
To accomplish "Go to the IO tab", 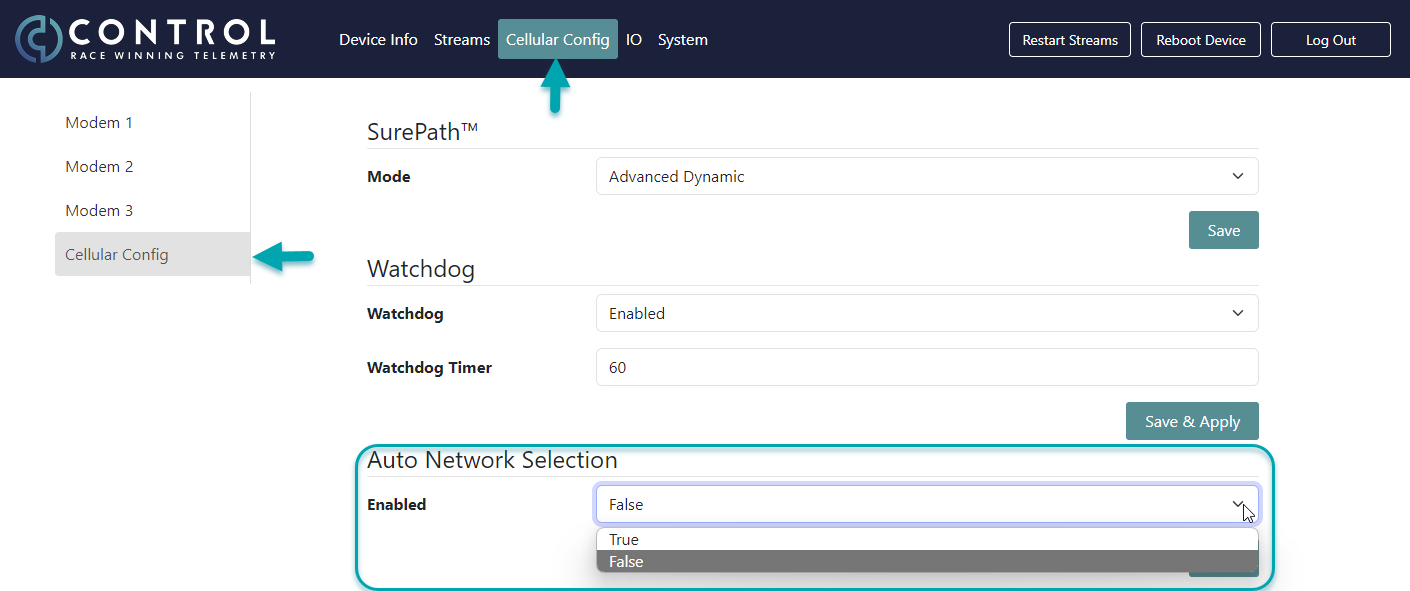I will [634, 40].
